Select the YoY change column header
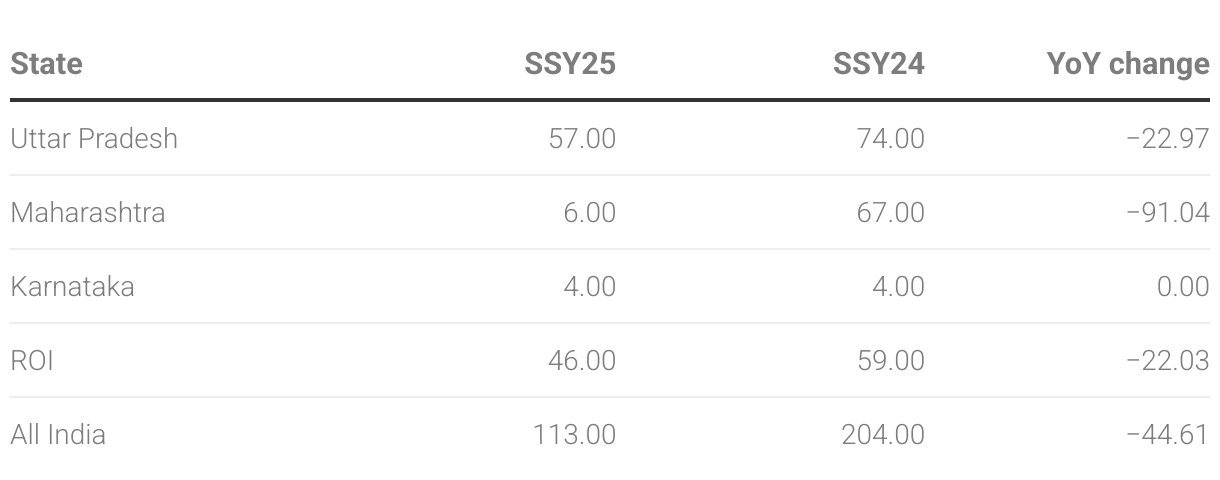This screenshot has height=480, width=1220. coord(1128,64)
